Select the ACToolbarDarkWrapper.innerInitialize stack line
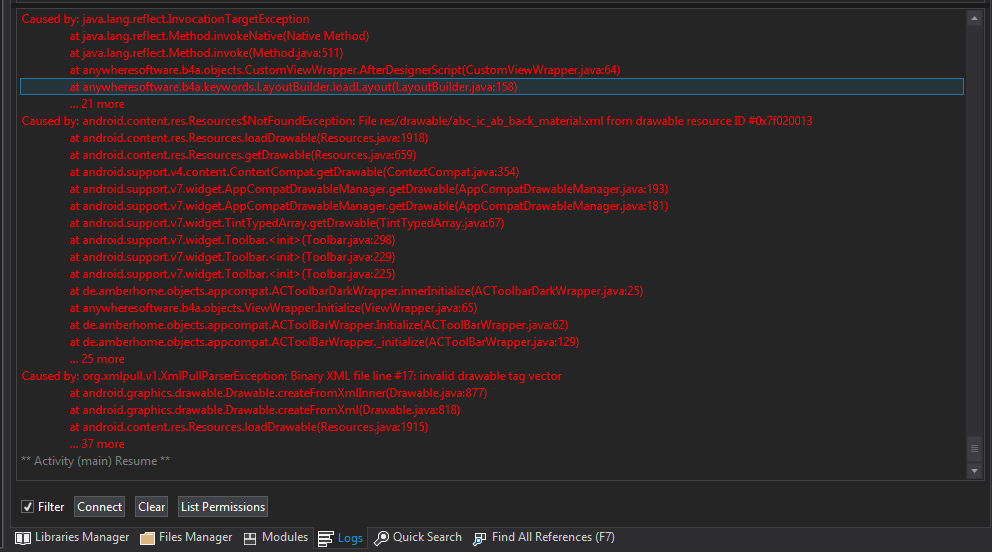992x552 pixels. (x=356, y=291)
